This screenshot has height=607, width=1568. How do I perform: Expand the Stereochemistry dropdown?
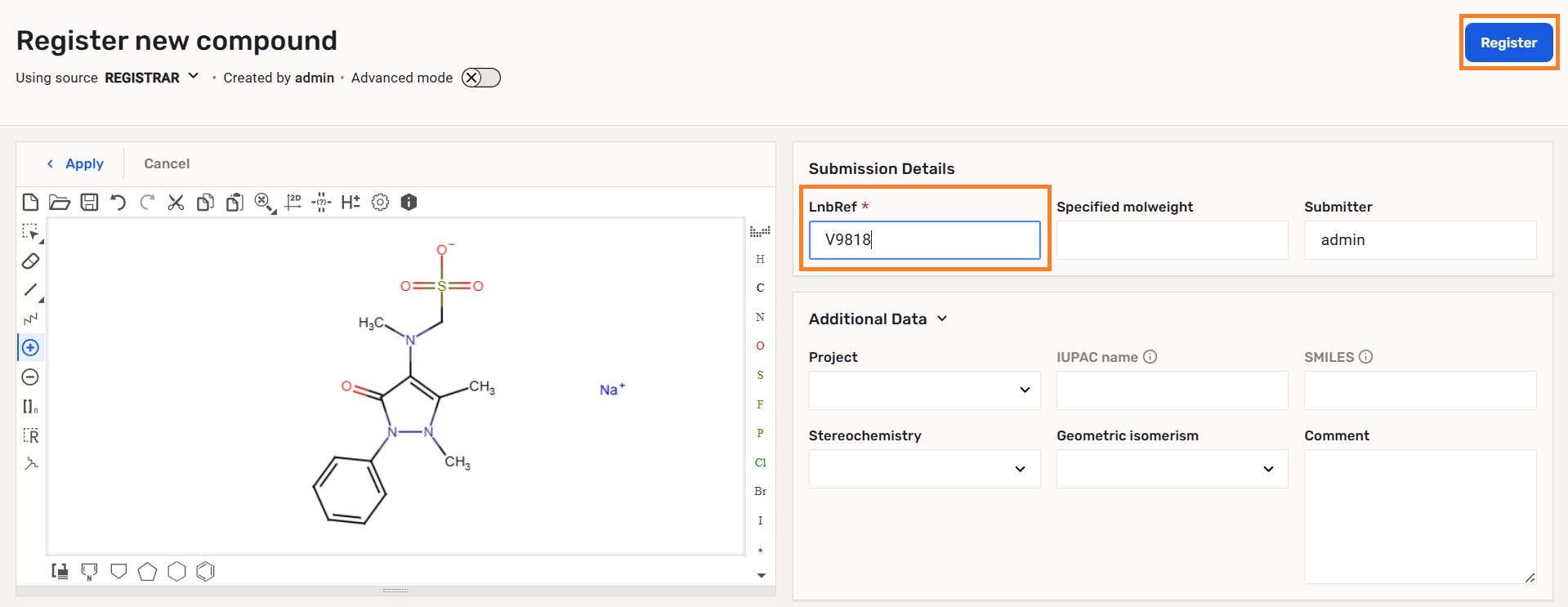point(924,469)
